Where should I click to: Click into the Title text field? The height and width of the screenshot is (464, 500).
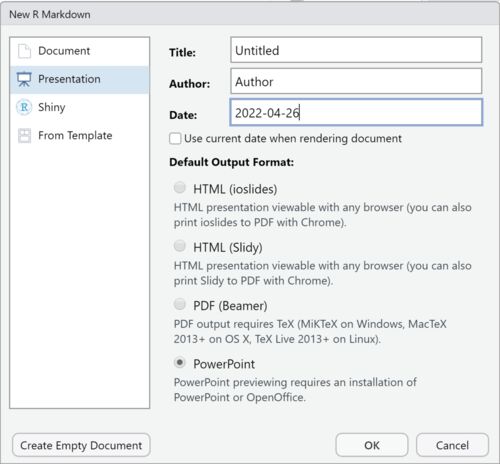[x=356, y=50]
